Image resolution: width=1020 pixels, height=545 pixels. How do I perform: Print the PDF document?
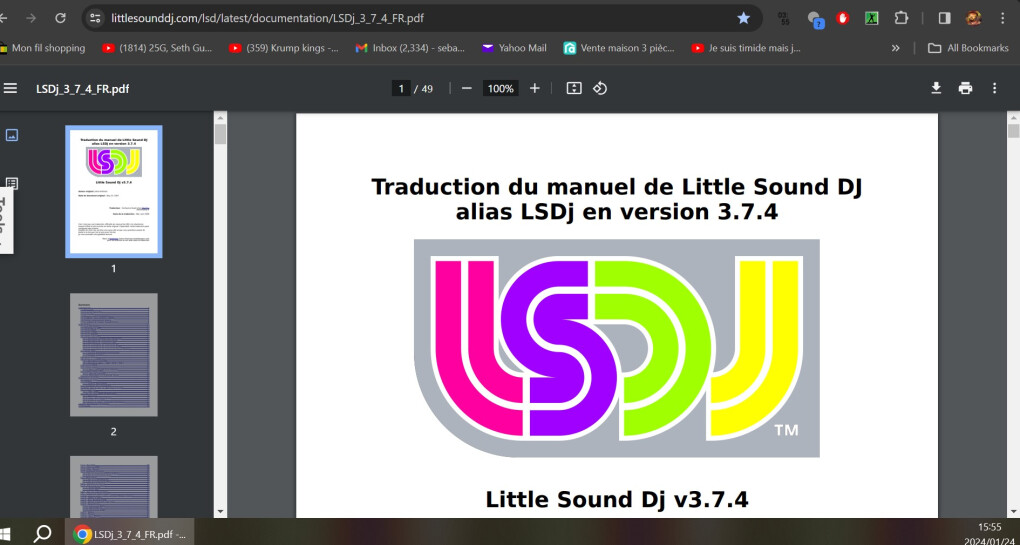pyautogui.click(x=965, y=88)
